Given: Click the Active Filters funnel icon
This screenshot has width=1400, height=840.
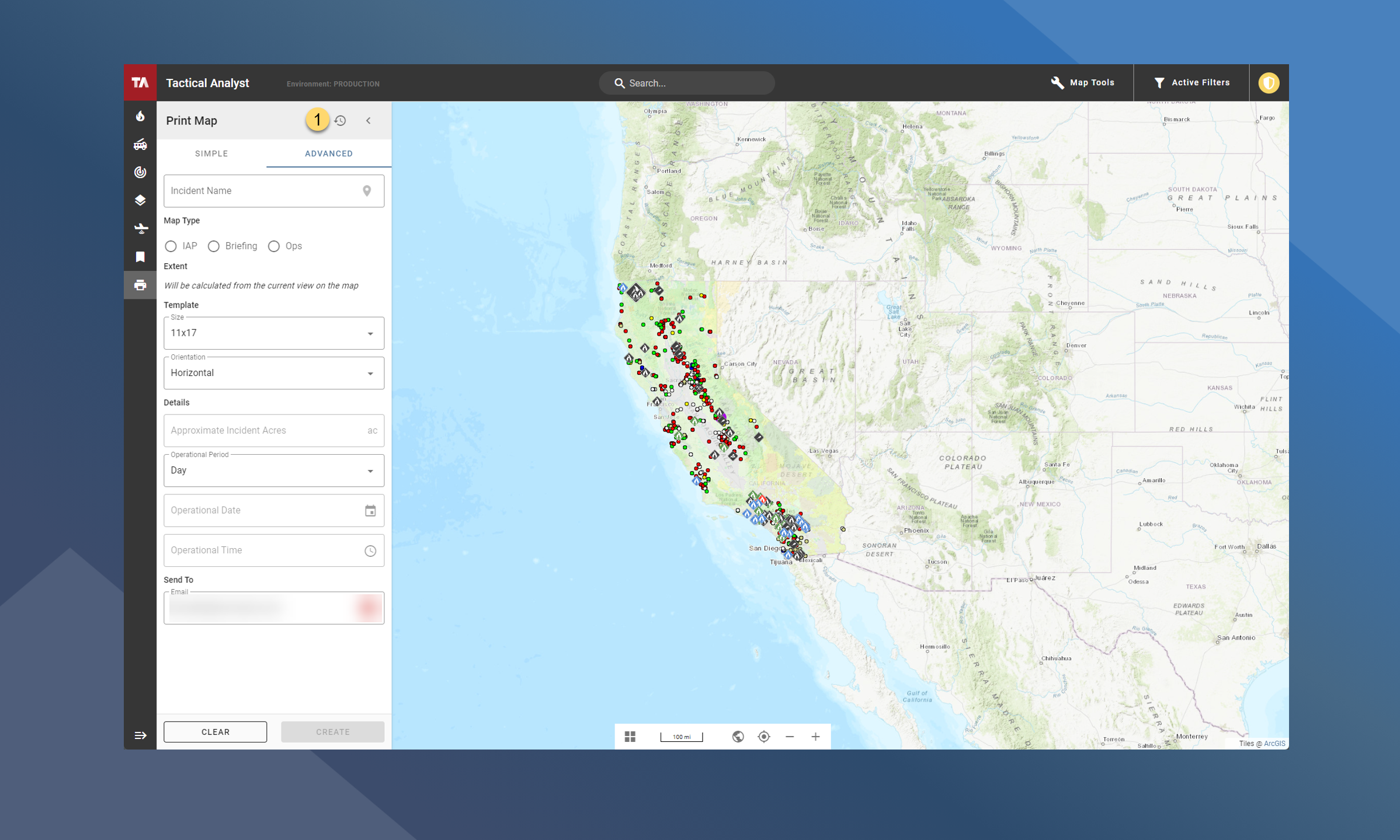Looking at the screenshot, I should click(1159, 83).
